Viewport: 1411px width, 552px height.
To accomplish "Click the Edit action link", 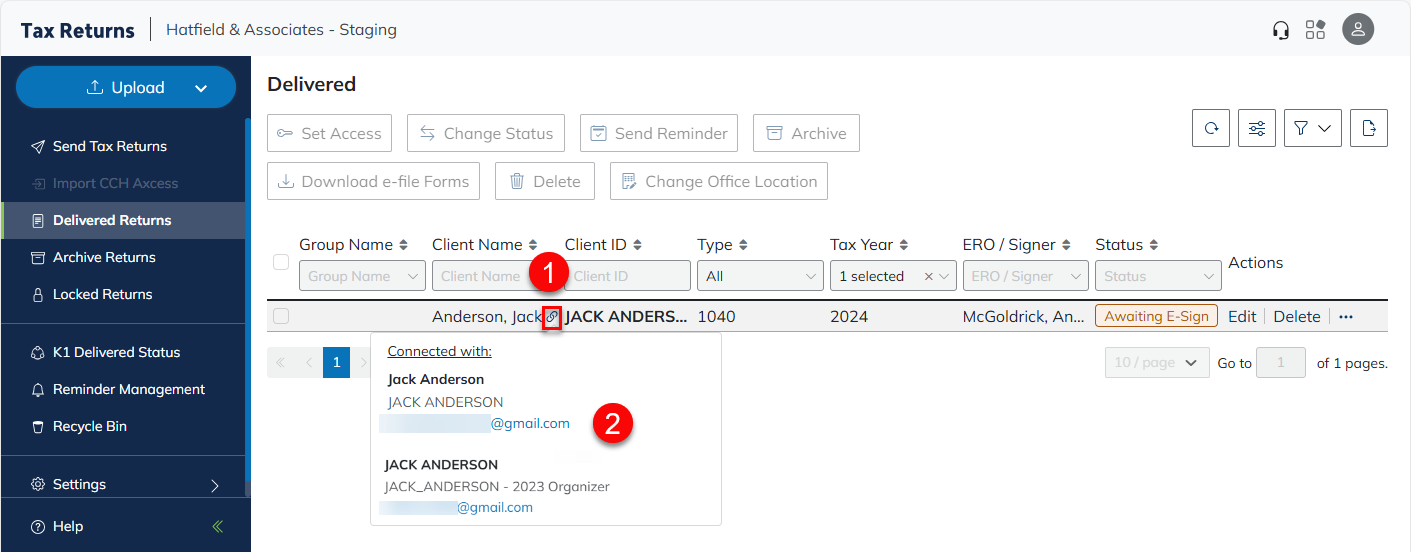I will coord(1242,317).
